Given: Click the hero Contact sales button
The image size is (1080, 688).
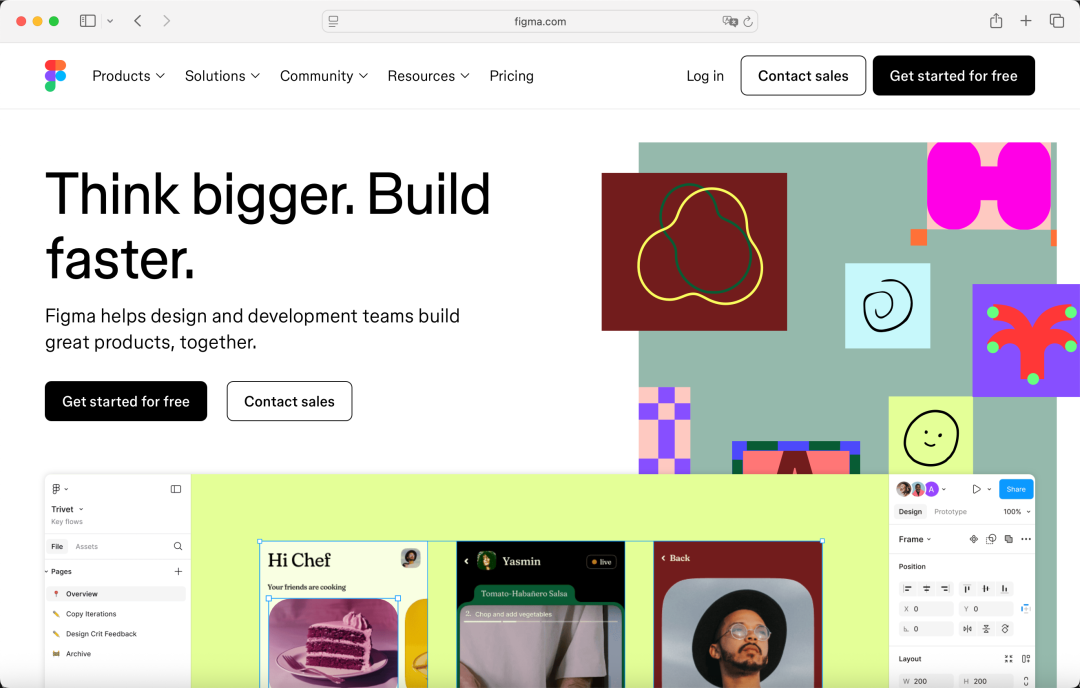Looking at the screenshot, I should tap(289, 401).
